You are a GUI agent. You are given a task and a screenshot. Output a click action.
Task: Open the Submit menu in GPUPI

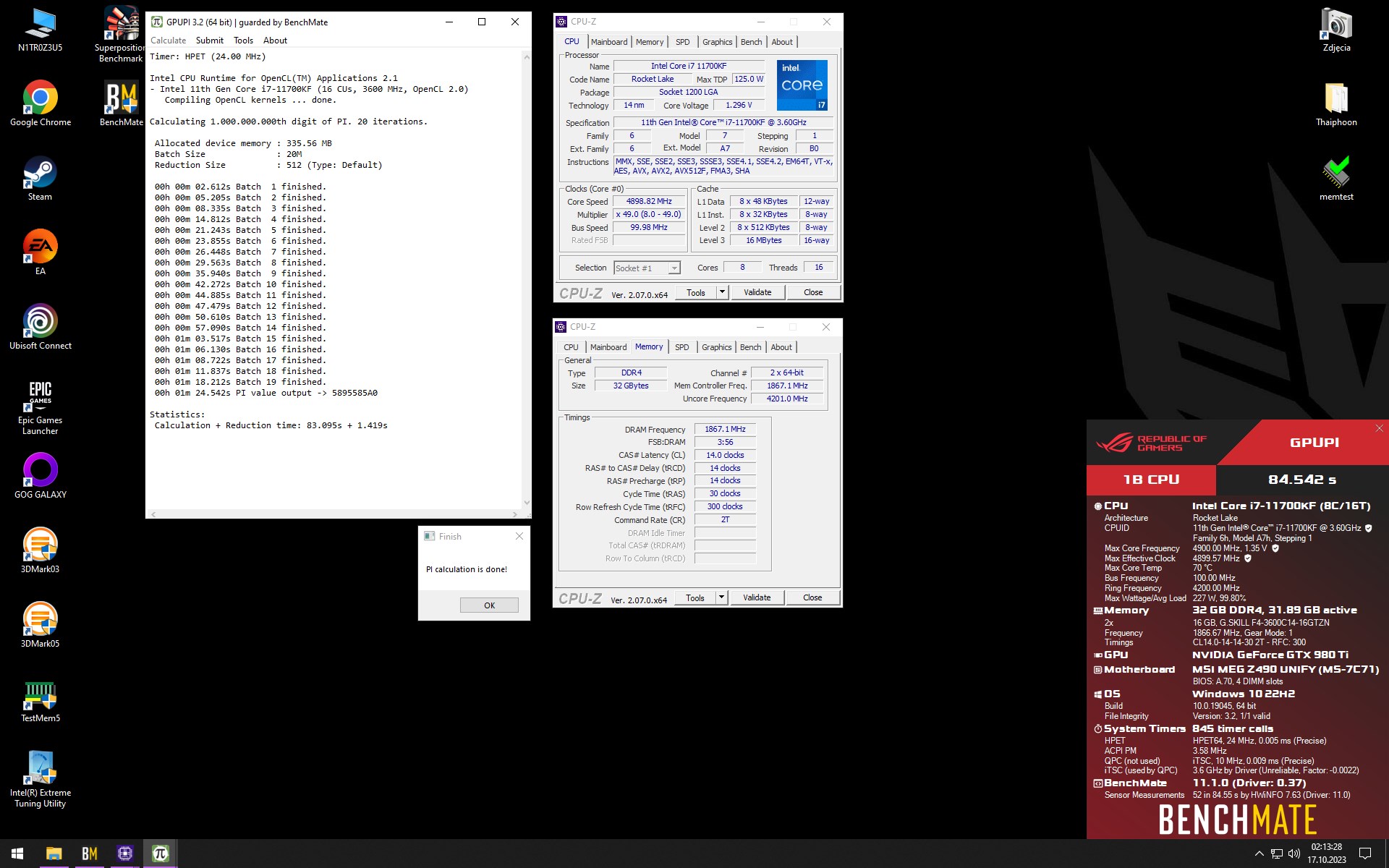pos(210,41)
